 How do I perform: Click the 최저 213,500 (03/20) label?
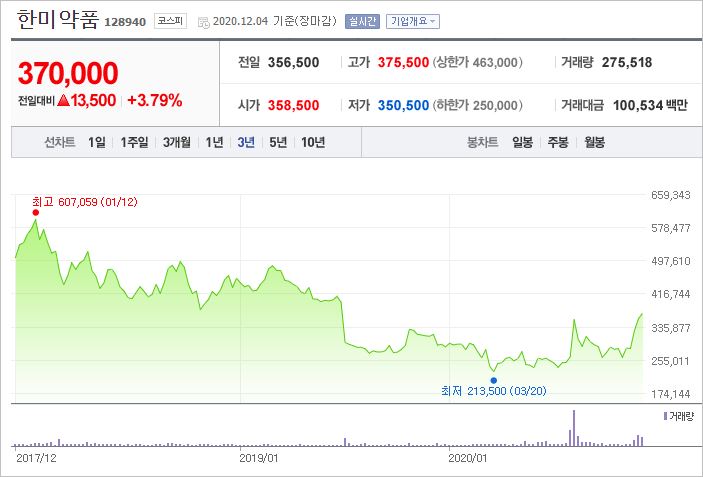click(x=494, y=391)
